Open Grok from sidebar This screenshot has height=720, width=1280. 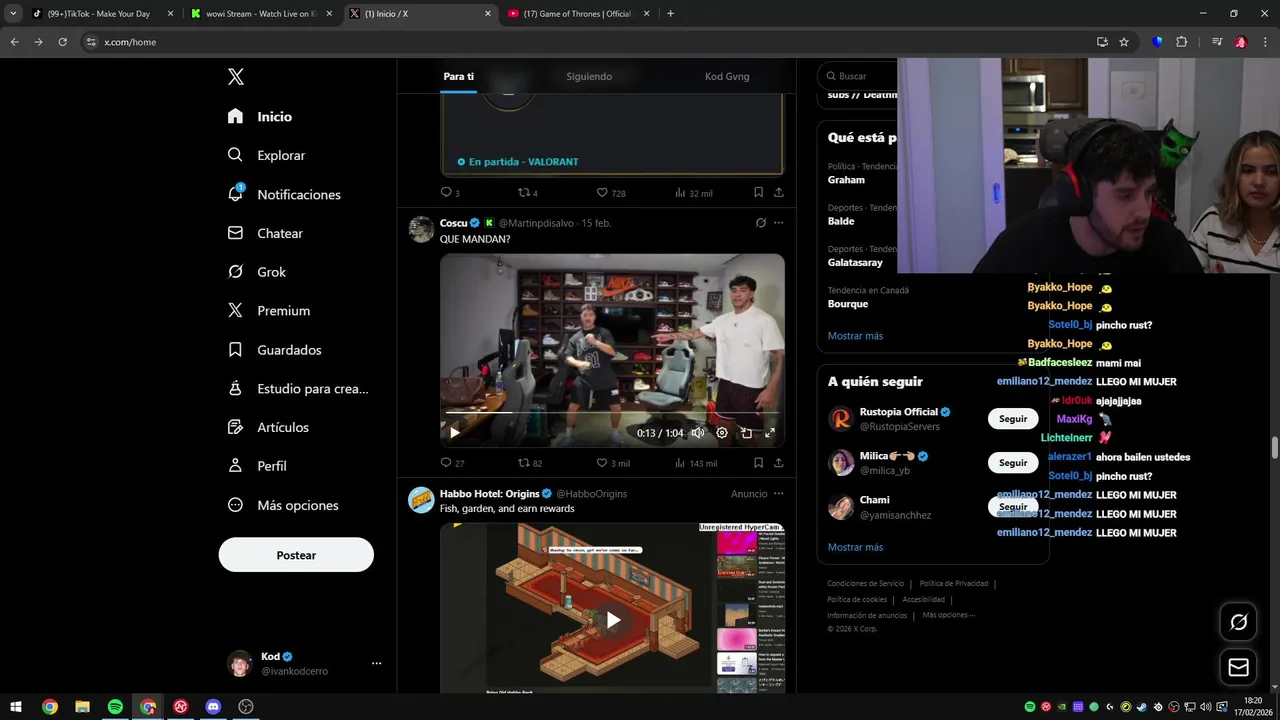coord(257,272)
